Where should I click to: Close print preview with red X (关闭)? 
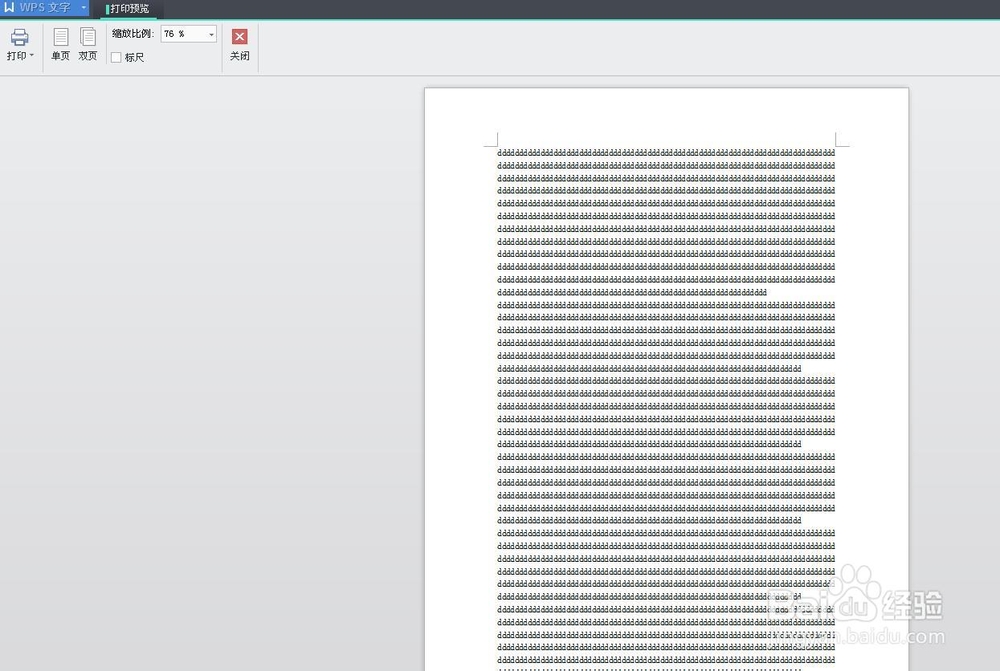coord(240,37)
